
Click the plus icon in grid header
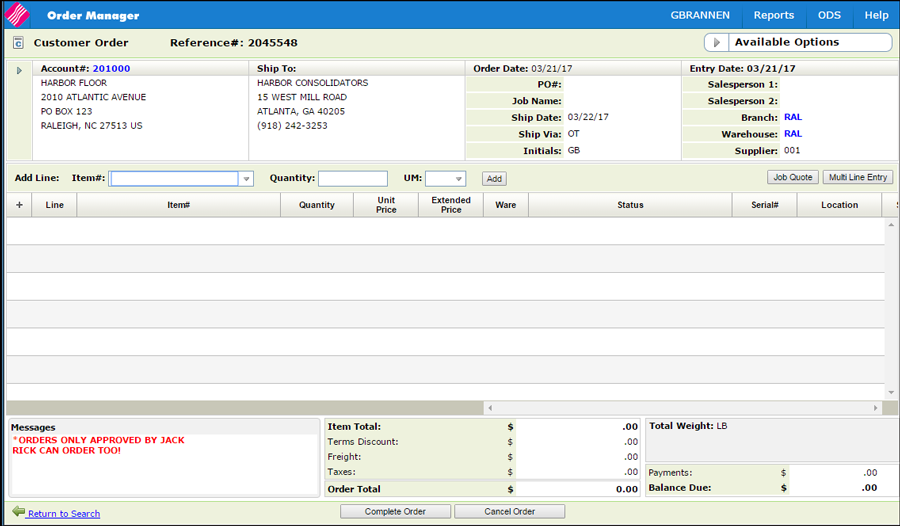(x=20, y=205)
